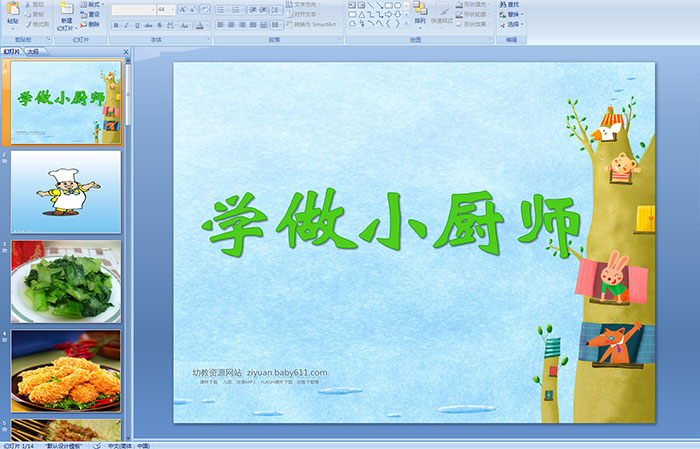
Task: Switch to Outline (大纲) pane tab
Action: (33, 52)
